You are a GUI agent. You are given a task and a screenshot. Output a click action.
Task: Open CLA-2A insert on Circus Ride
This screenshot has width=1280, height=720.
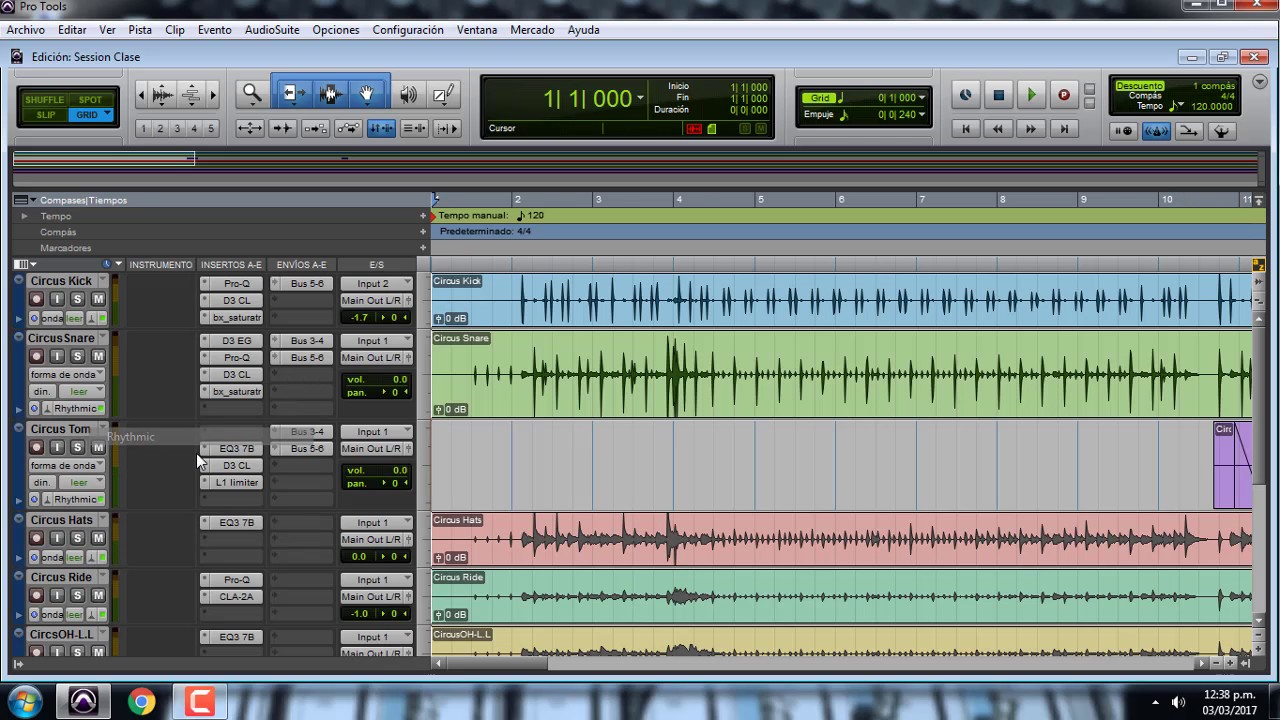237,596
